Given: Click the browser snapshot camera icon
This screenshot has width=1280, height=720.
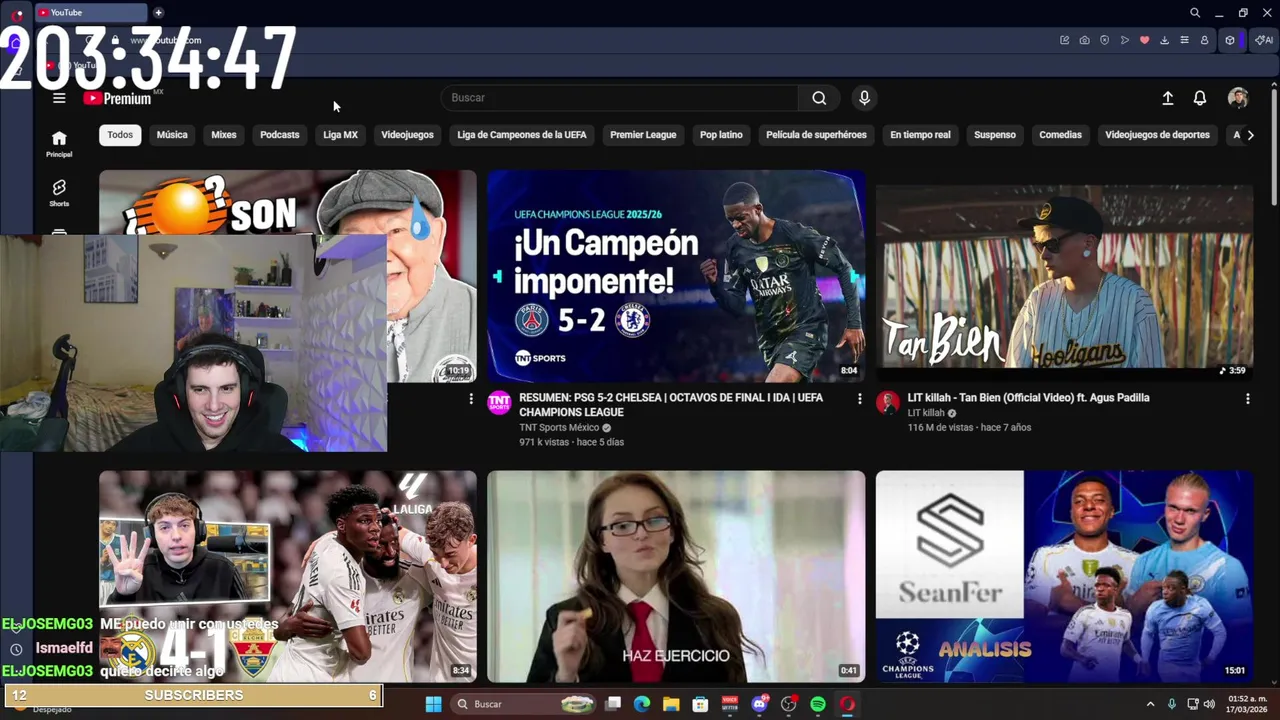Looking at the screenshot, I should (x=1084, y=40).
